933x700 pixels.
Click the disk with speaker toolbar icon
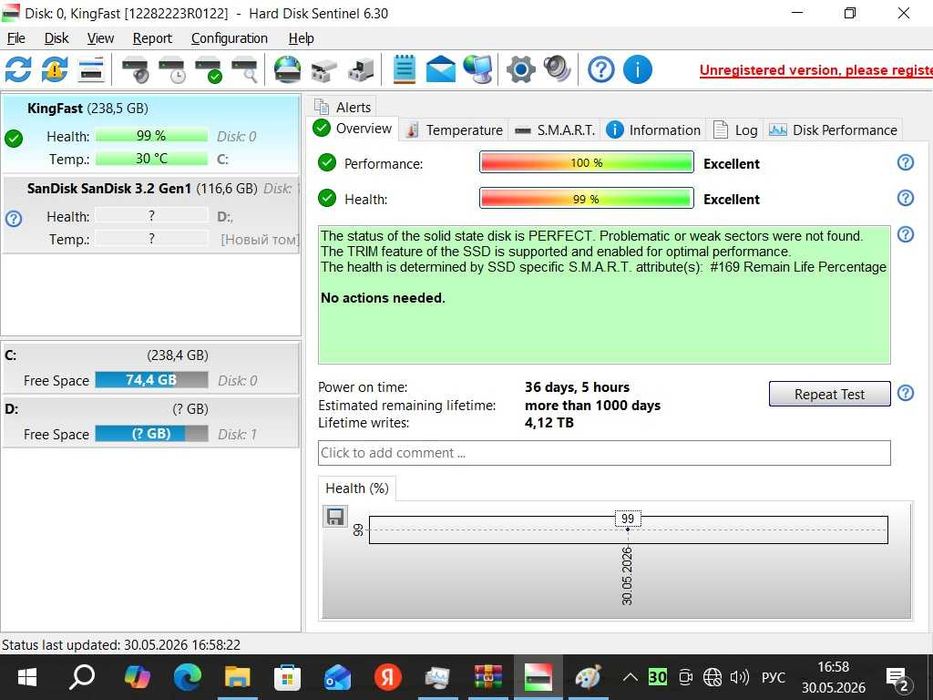134,70
